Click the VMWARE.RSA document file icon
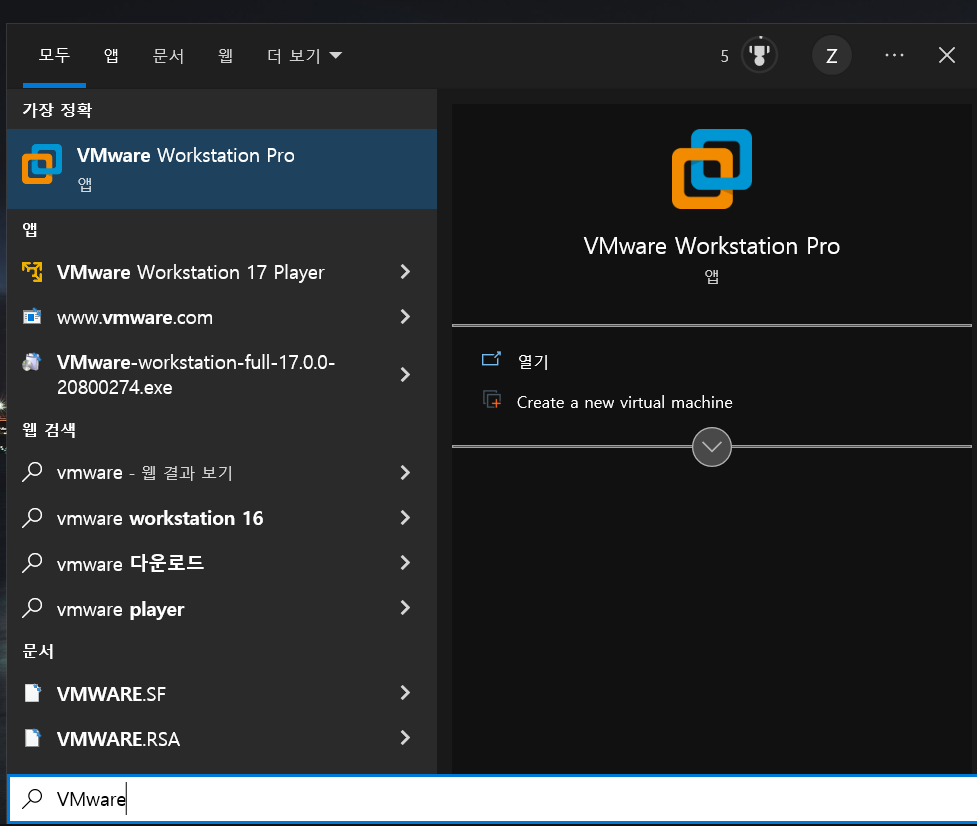This screenshot has height=826, width=977. click(x=32, y=738)
